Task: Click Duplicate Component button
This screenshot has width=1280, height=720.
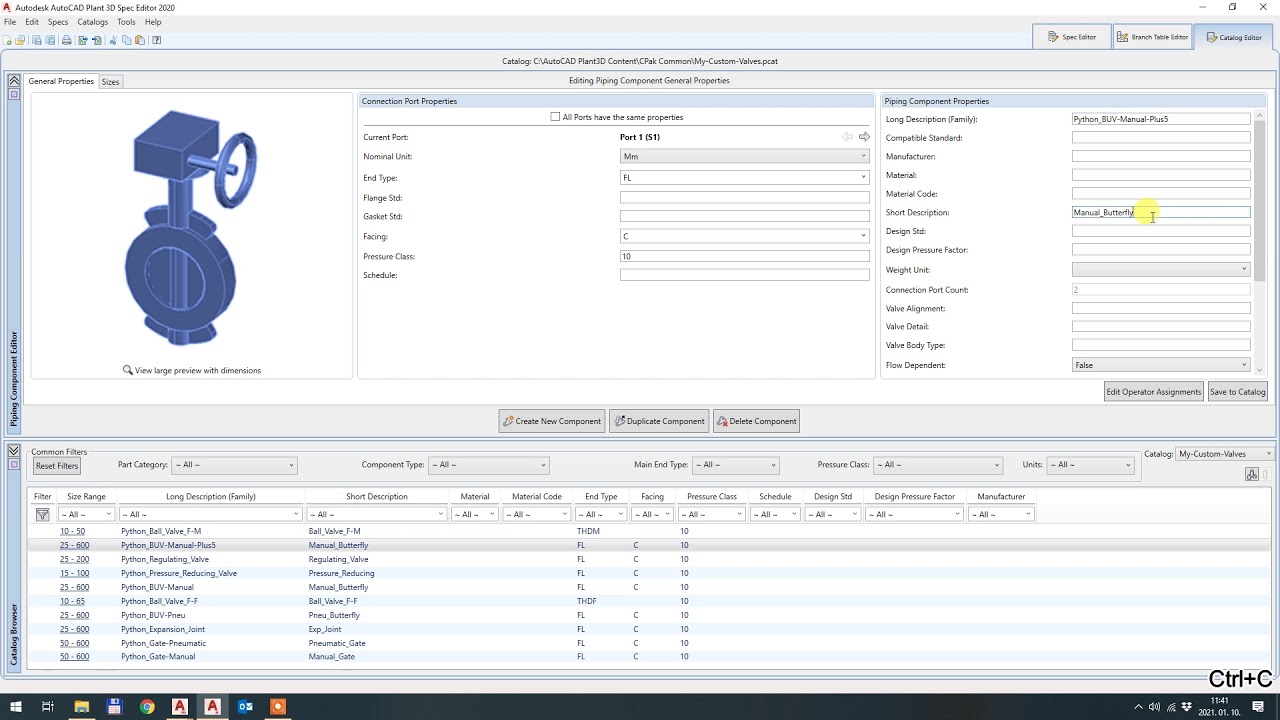Action: click(x=659, y=421)
